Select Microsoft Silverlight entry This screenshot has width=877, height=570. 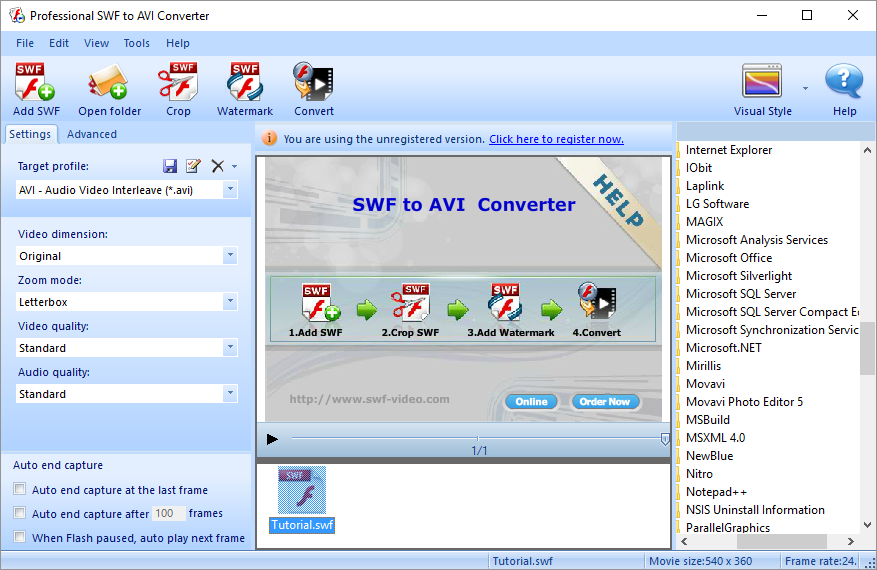click(x=739, y=276)
